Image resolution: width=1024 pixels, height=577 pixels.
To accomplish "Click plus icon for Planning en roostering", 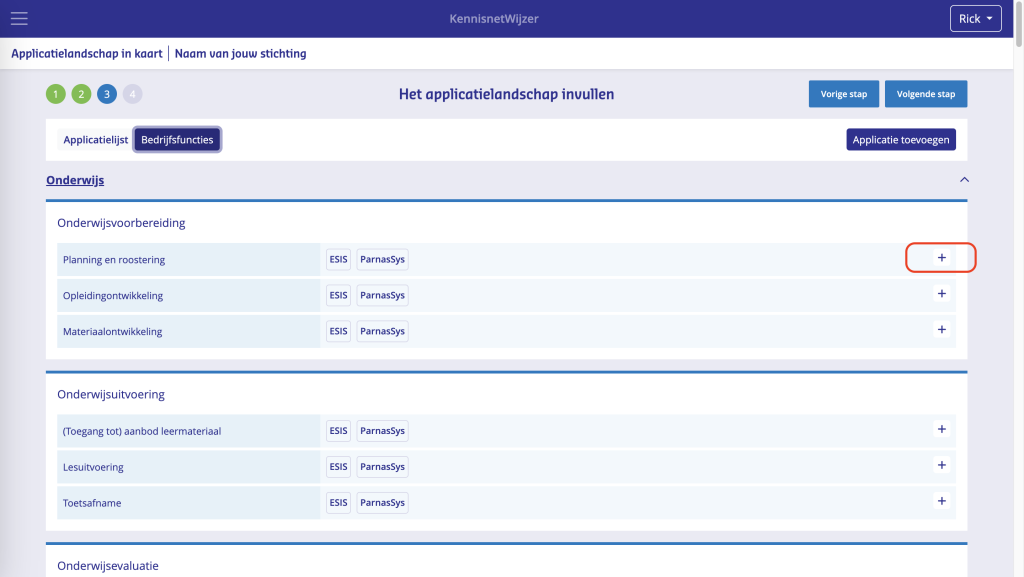I will click(941, 258).
